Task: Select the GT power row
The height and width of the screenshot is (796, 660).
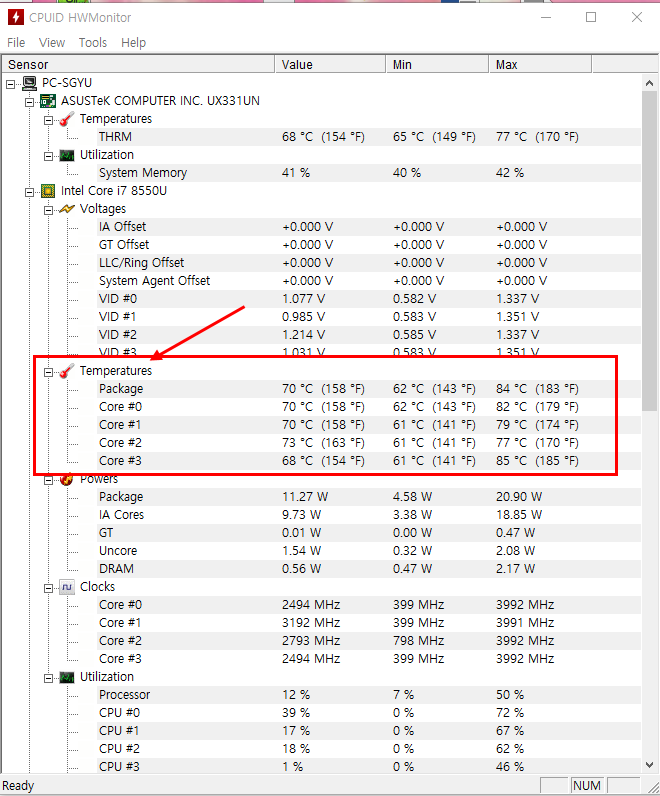Action: (x=369, y=533)
